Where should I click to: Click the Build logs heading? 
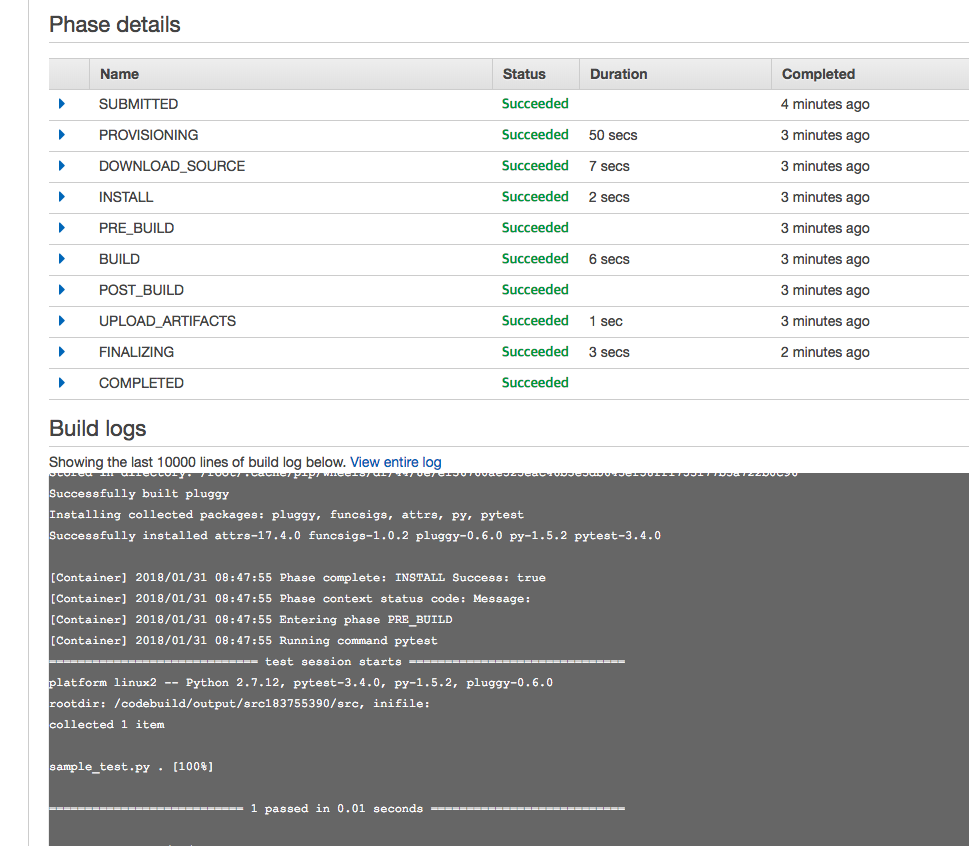pos(98,429)
